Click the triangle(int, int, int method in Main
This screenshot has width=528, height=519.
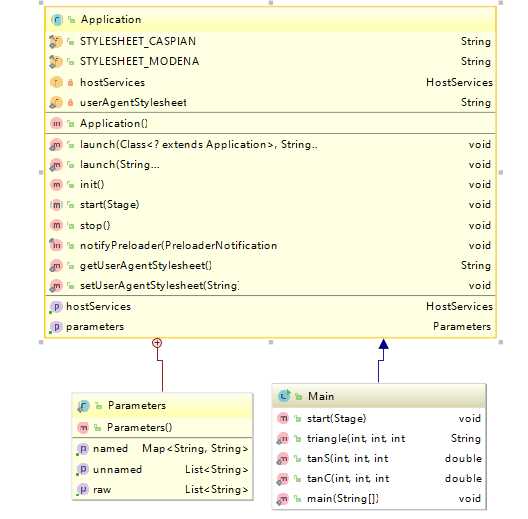[x=356, y=439]
